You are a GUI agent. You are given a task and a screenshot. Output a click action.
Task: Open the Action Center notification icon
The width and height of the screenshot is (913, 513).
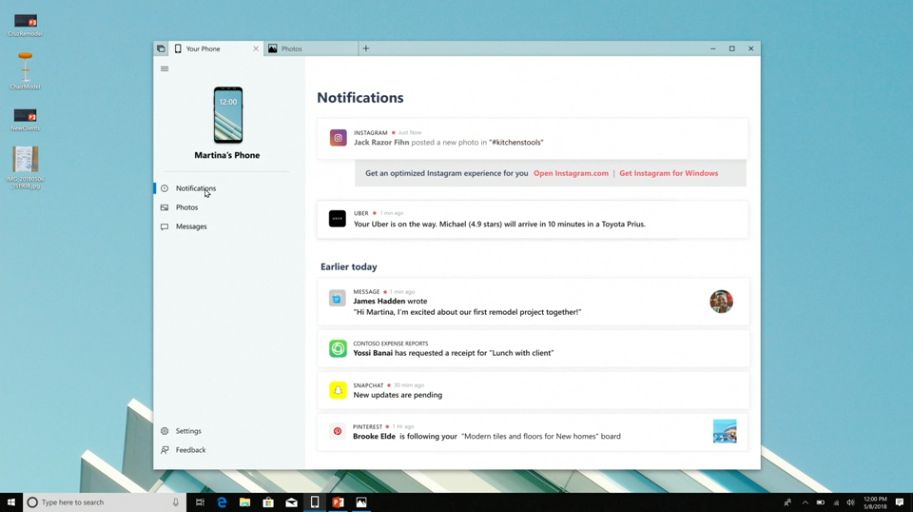[900, 503]
